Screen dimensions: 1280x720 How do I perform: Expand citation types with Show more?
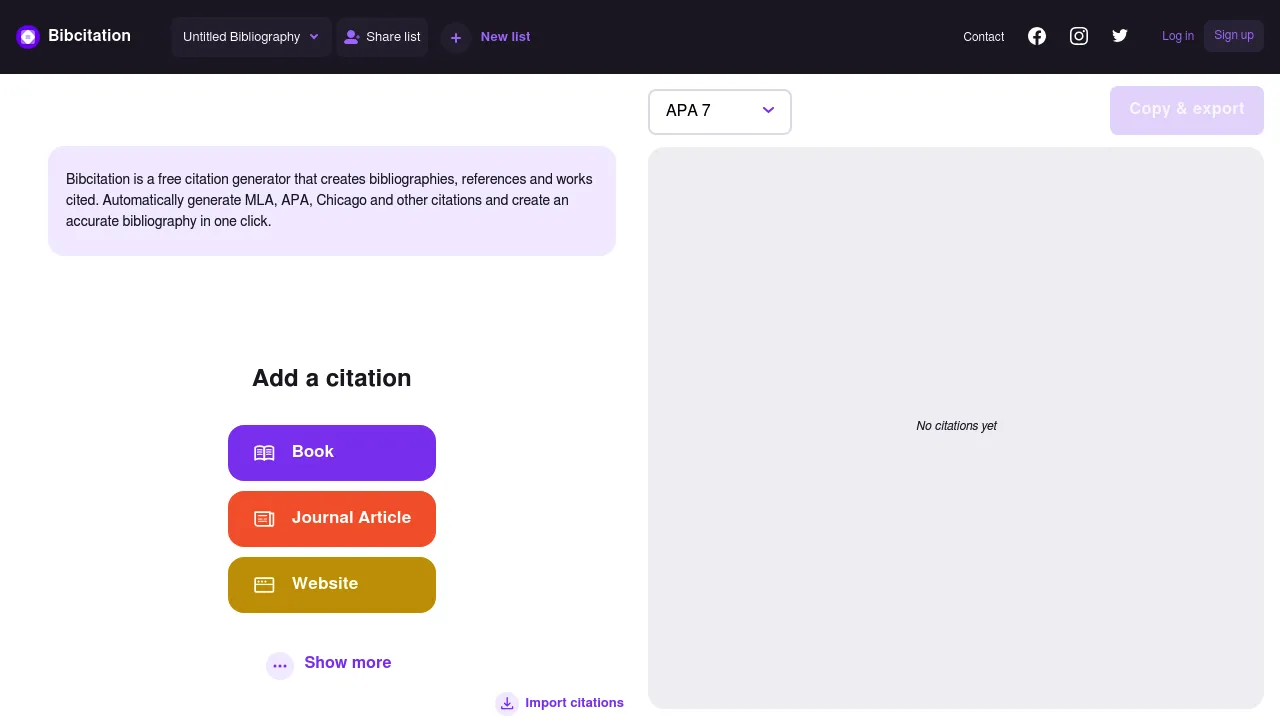tap(348, 663)
